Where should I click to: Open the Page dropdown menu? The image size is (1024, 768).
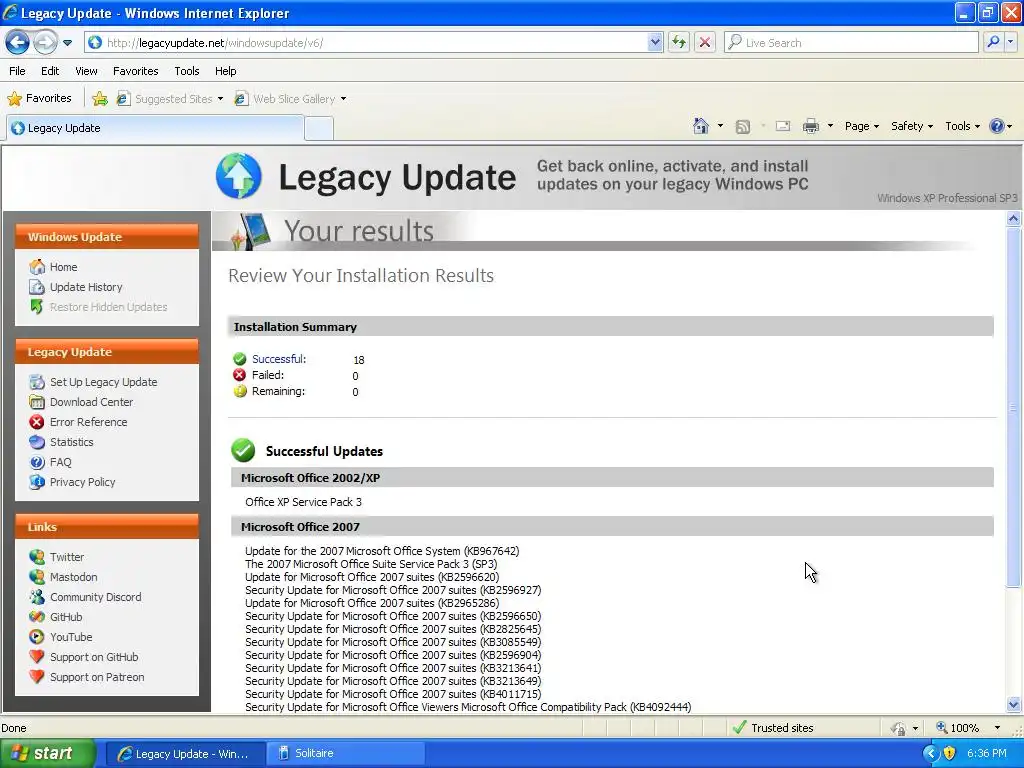point(861,126)
